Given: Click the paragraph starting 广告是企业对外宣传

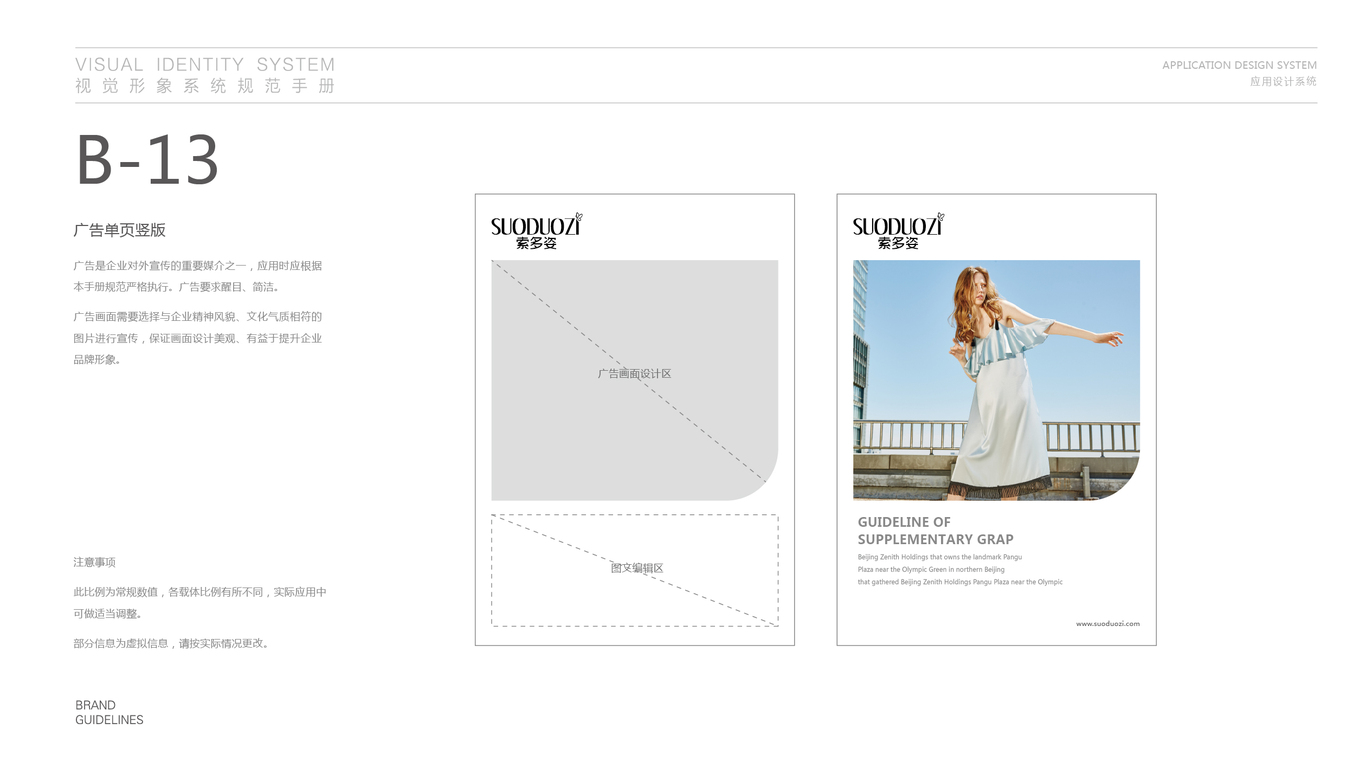Looking at the screenshot, I should click(x=198, y=276).
